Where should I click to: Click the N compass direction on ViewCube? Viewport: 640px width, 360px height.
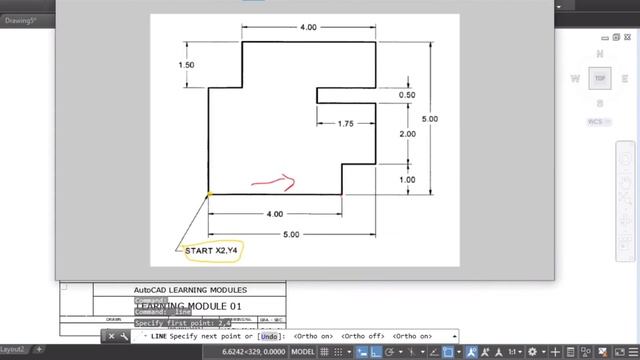coord(600,54)
